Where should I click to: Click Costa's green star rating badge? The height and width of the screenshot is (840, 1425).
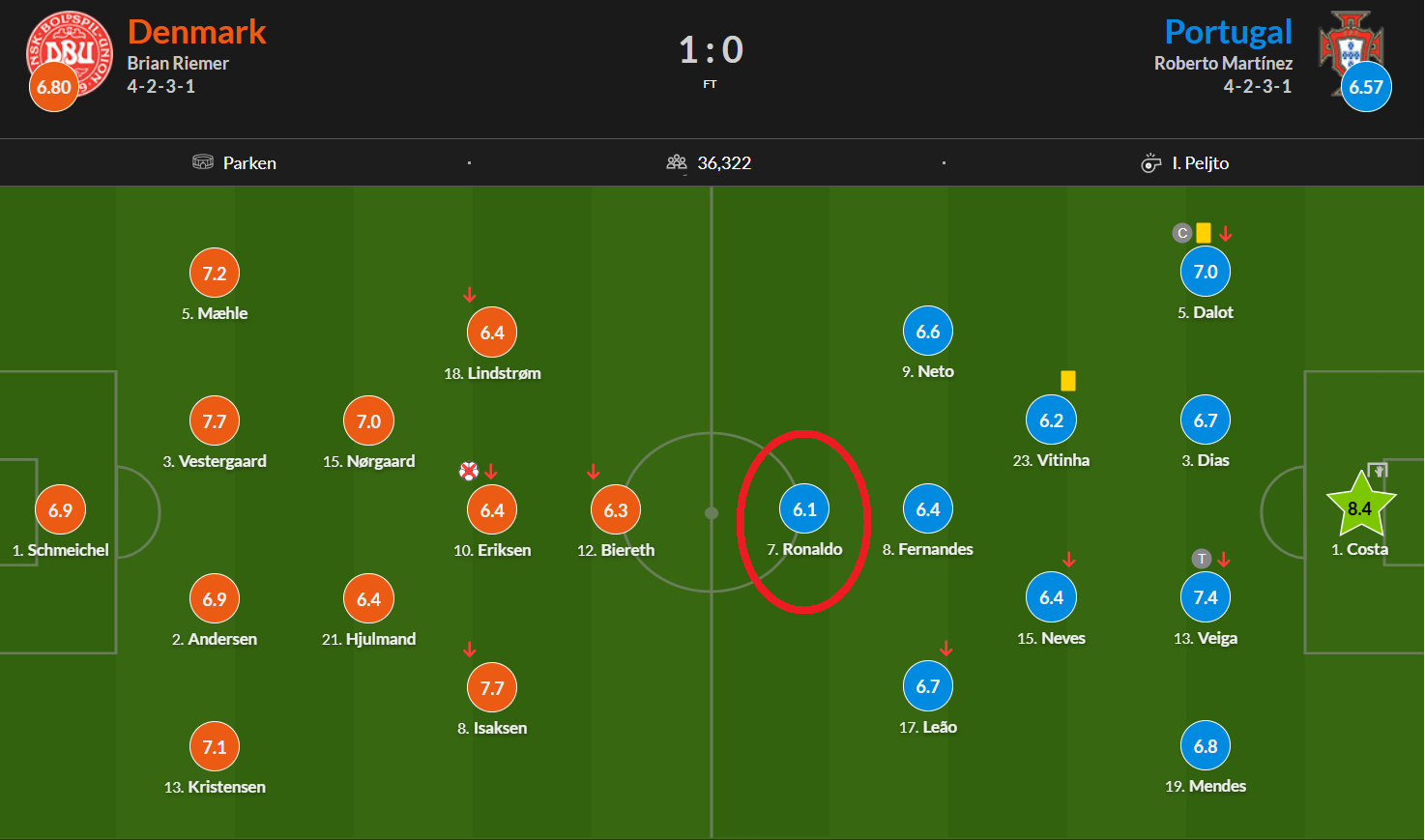[x=1361, y=507]
